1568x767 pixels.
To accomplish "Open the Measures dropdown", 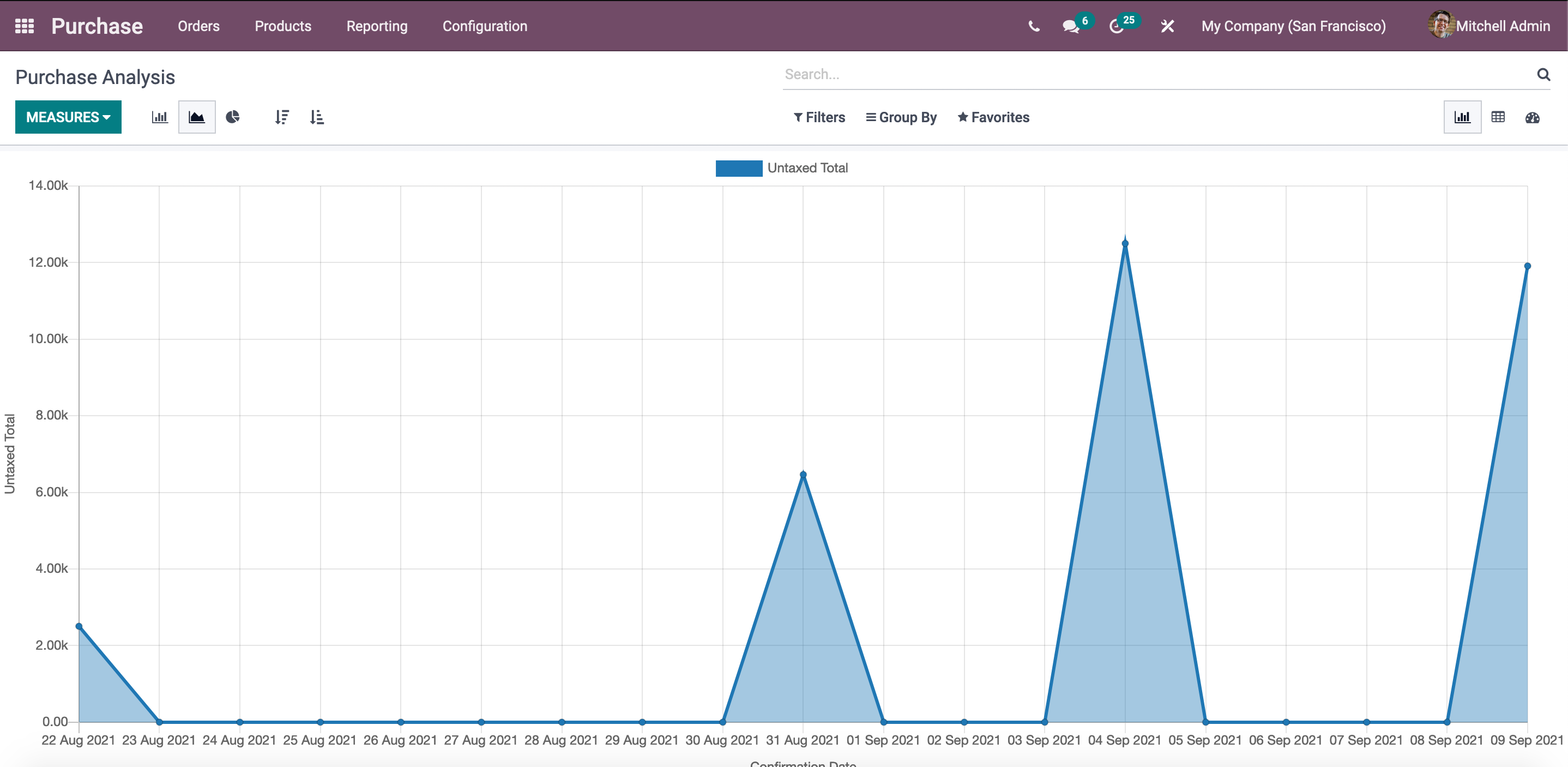I will pyautogui.click(x=68, y=117).
